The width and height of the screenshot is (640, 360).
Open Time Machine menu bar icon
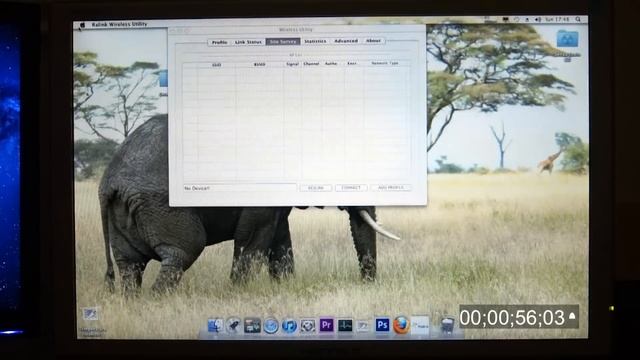click(x=517, y=20)
